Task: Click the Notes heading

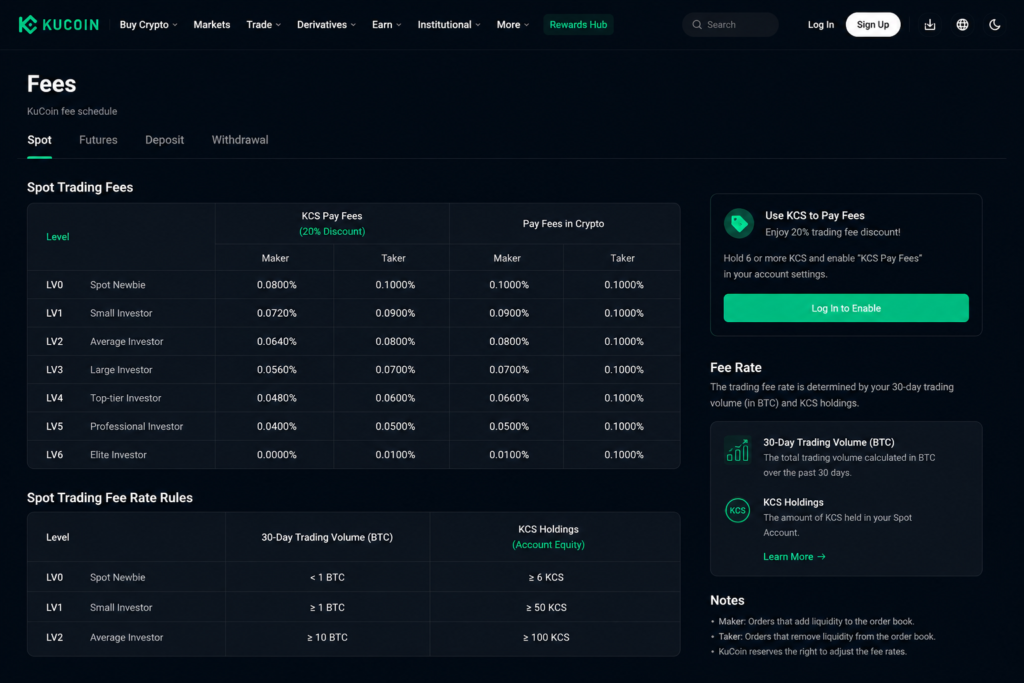Action: click(727, 600)
